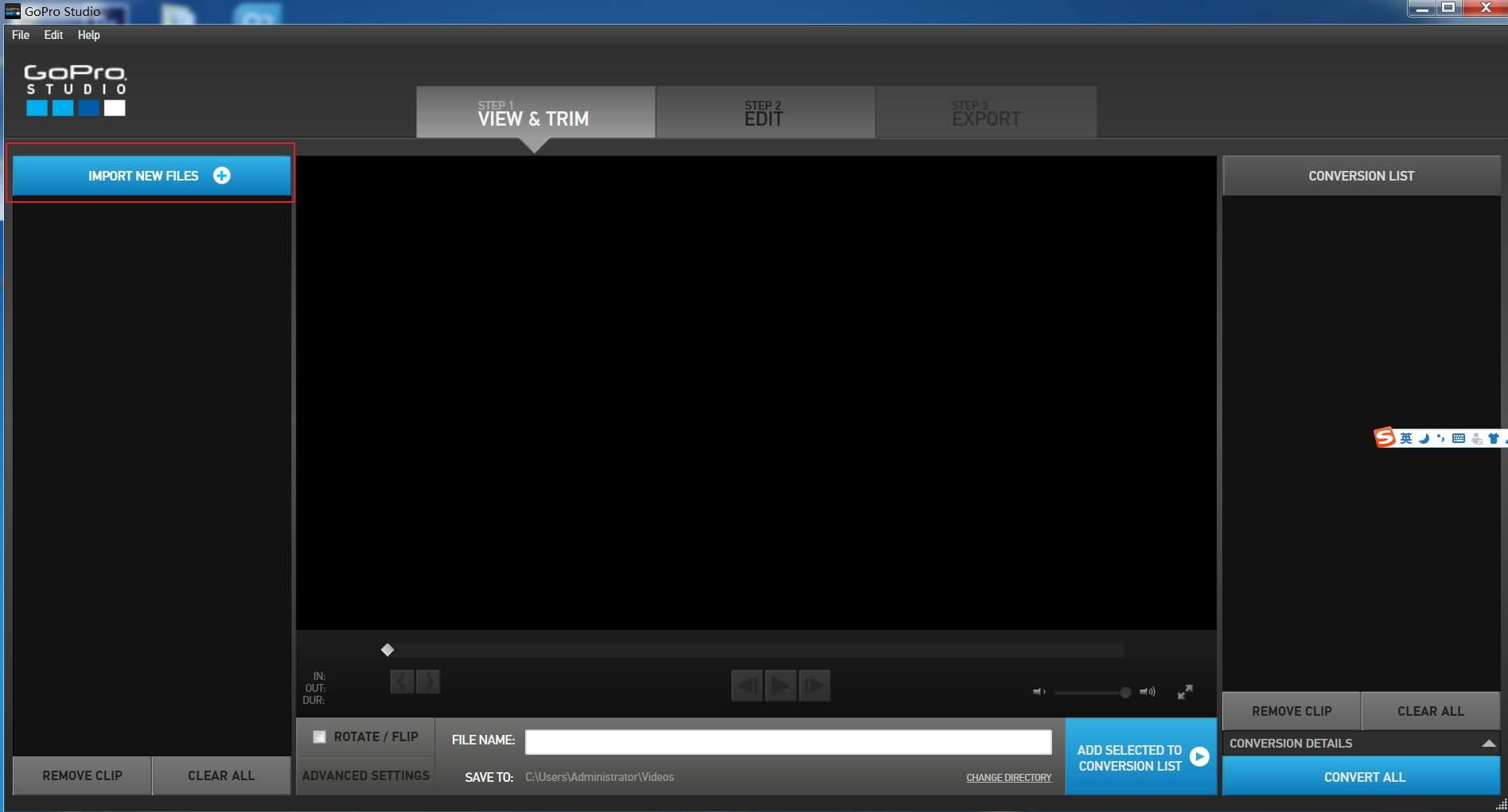The height and width of the screenshot is (812, 1508).
Task: Open the File menu
Action: [x=21, y=35]
